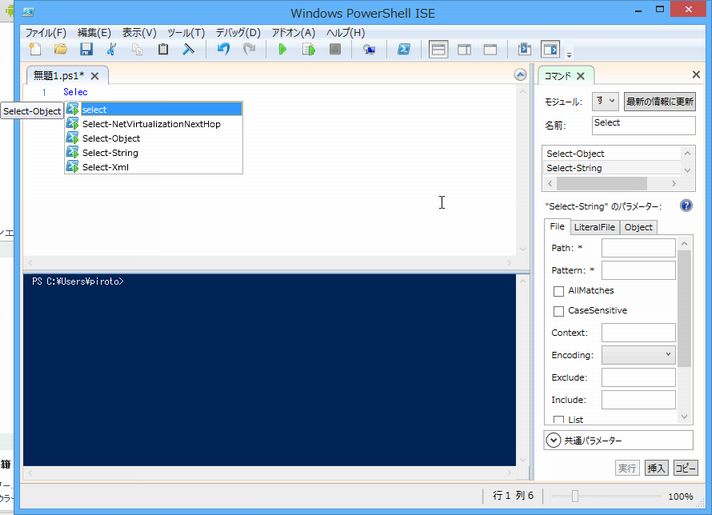Click the 挿入 insert button

(x=656, y=468)
